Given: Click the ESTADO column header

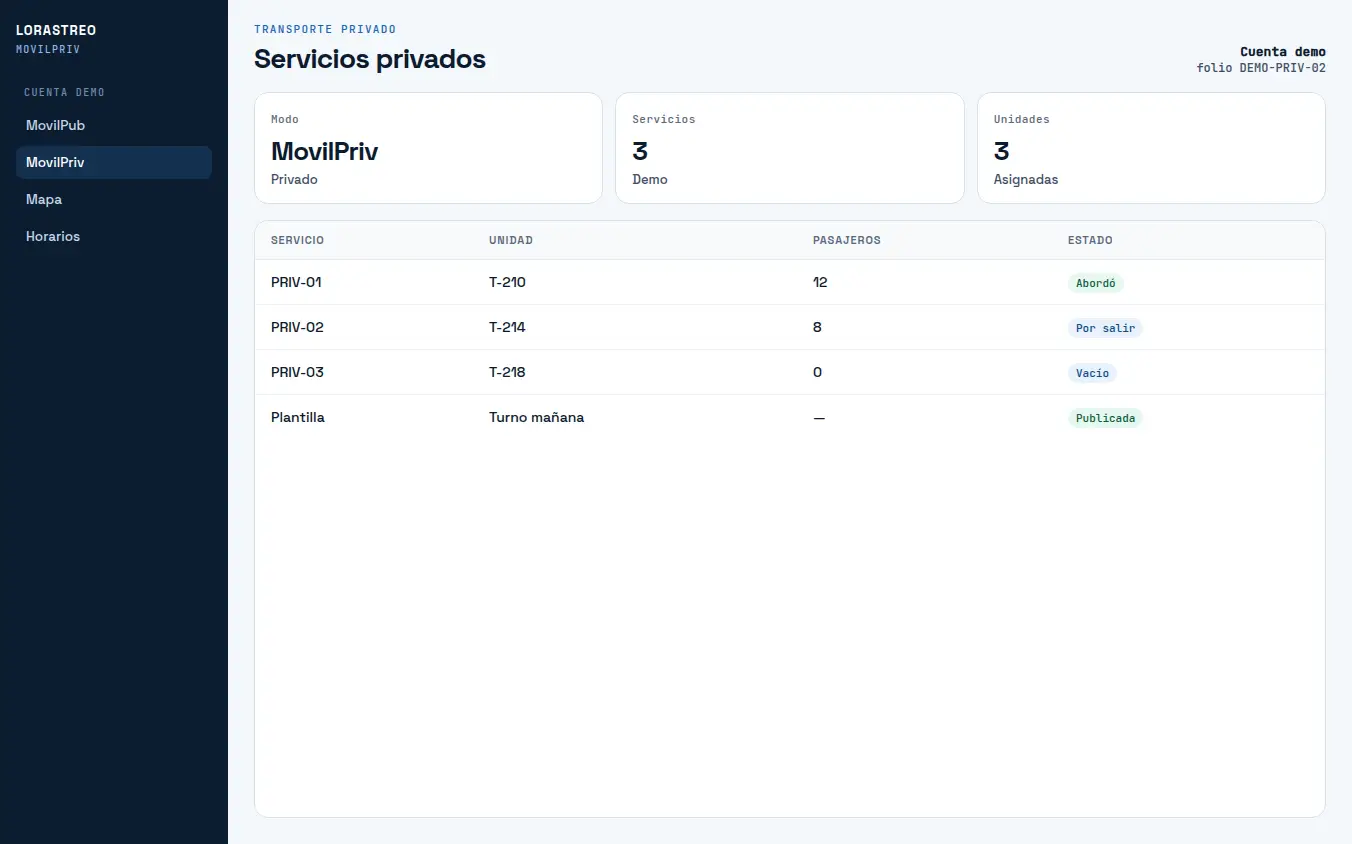Looking at the screenshot, I should click(x=1090, y=240).
